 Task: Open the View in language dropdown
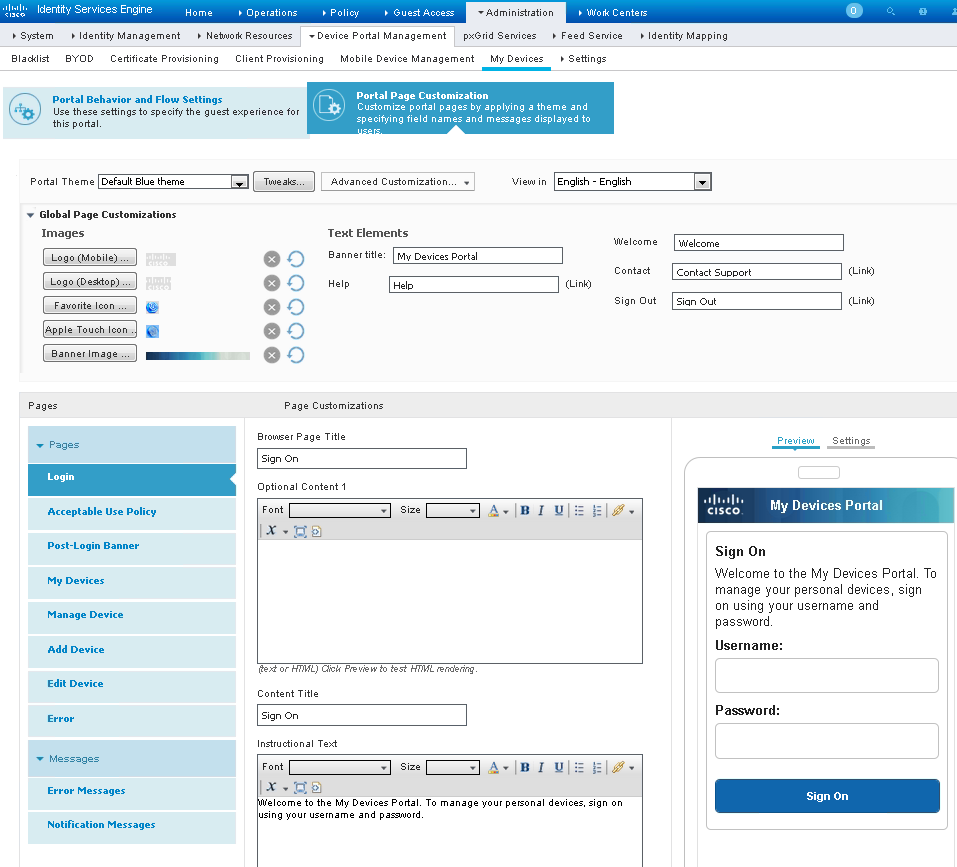coord(632,182)
